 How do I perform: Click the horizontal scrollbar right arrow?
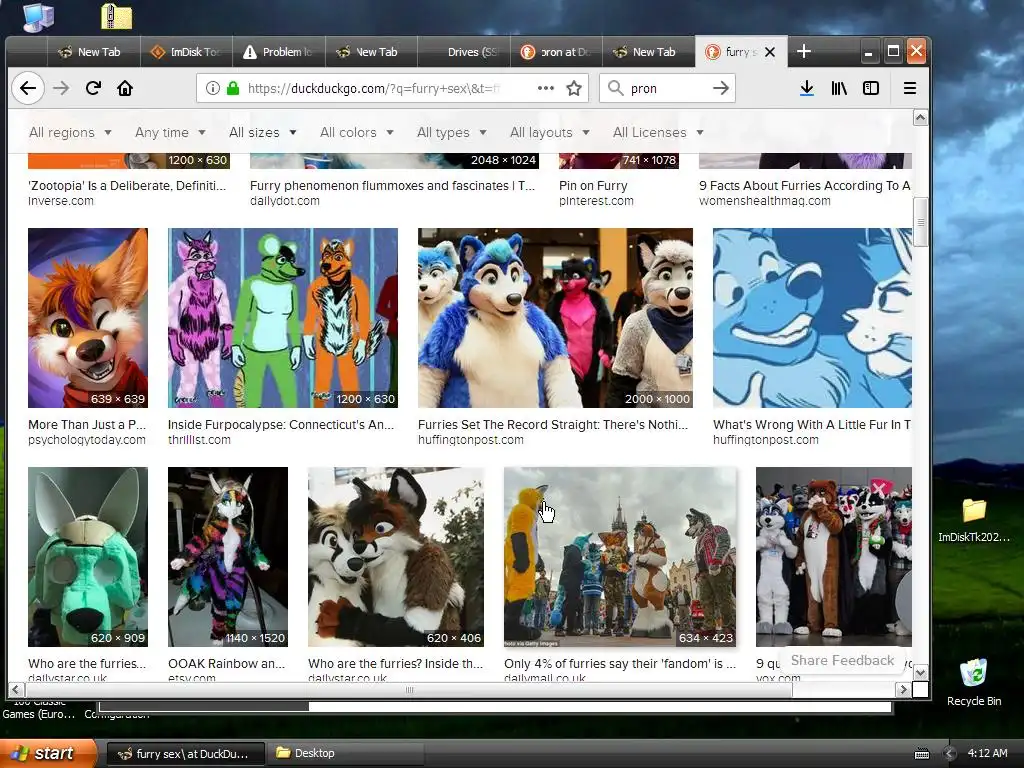[x=903, y=690]
